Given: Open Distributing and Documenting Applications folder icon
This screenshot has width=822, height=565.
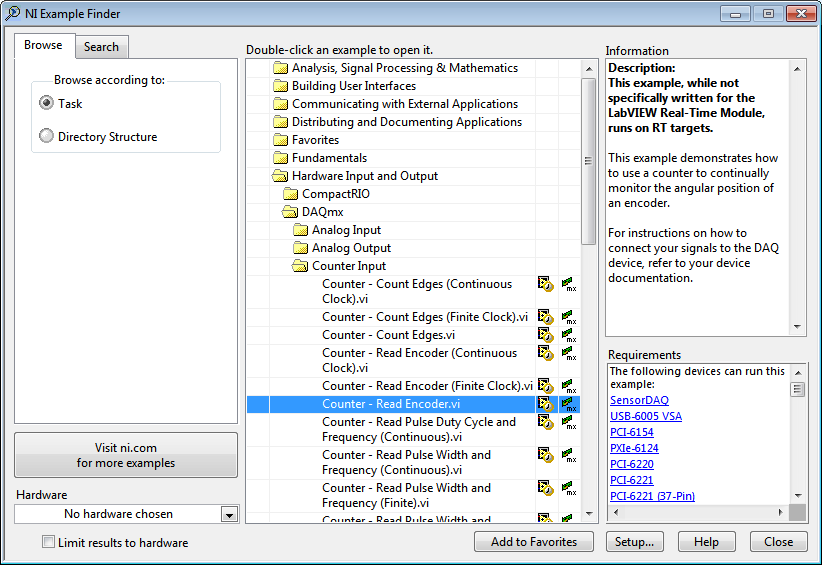Looking at the screenshot, I should coord(280,122).
